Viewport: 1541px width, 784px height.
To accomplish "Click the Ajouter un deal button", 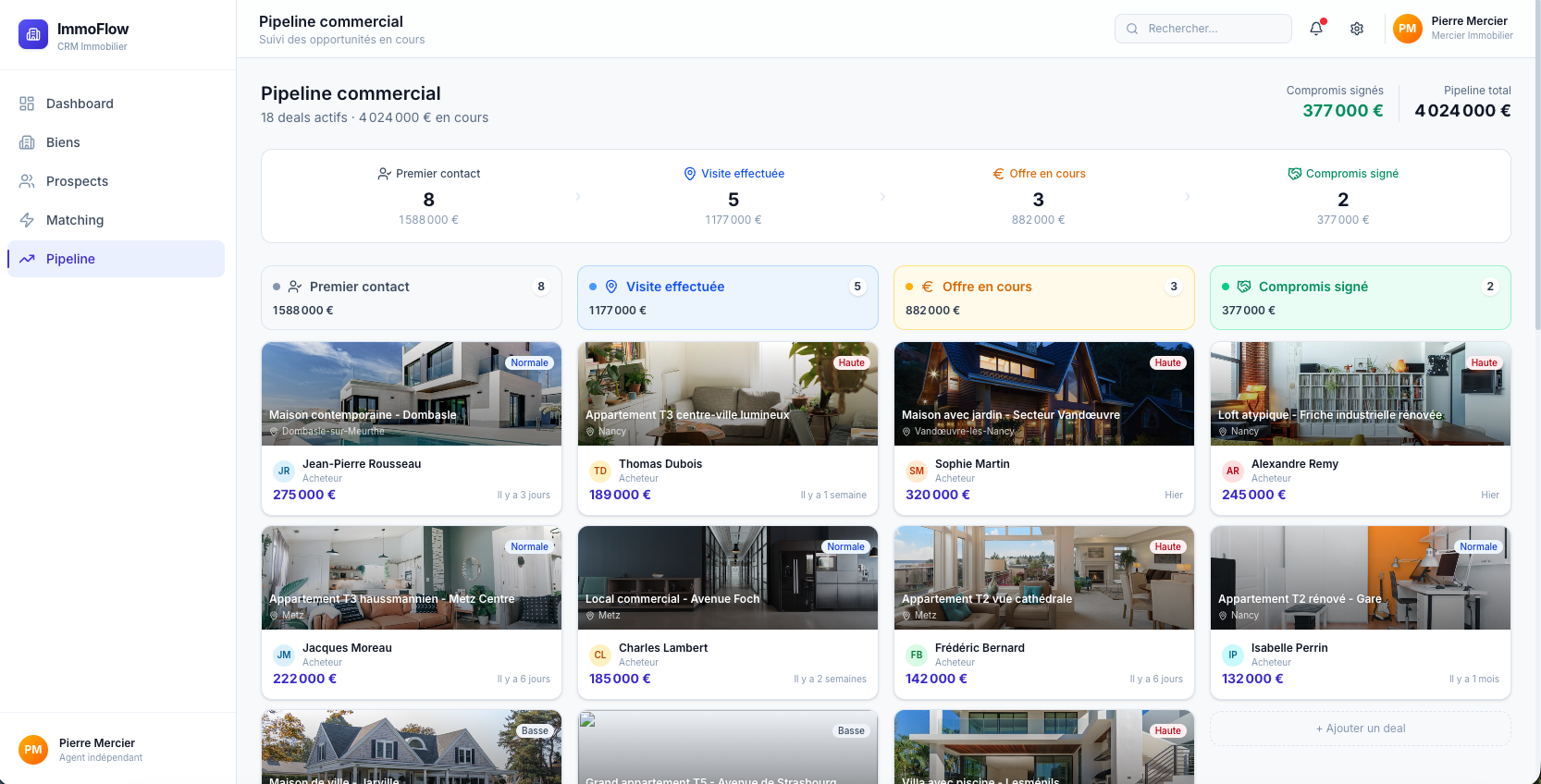I will tap(1360, 729).
